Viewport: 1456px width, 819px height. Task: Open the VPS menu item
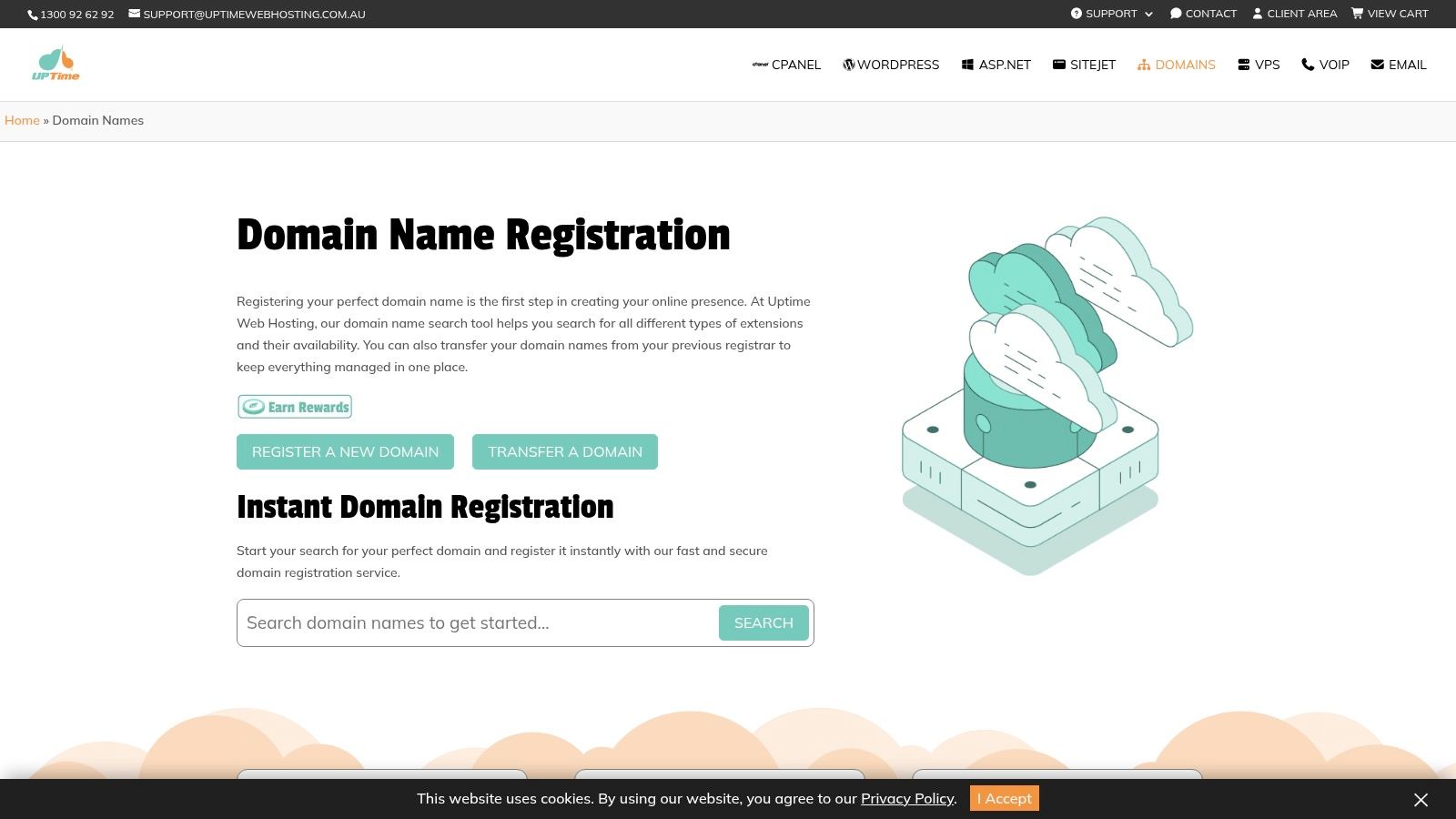[1259, 65]
